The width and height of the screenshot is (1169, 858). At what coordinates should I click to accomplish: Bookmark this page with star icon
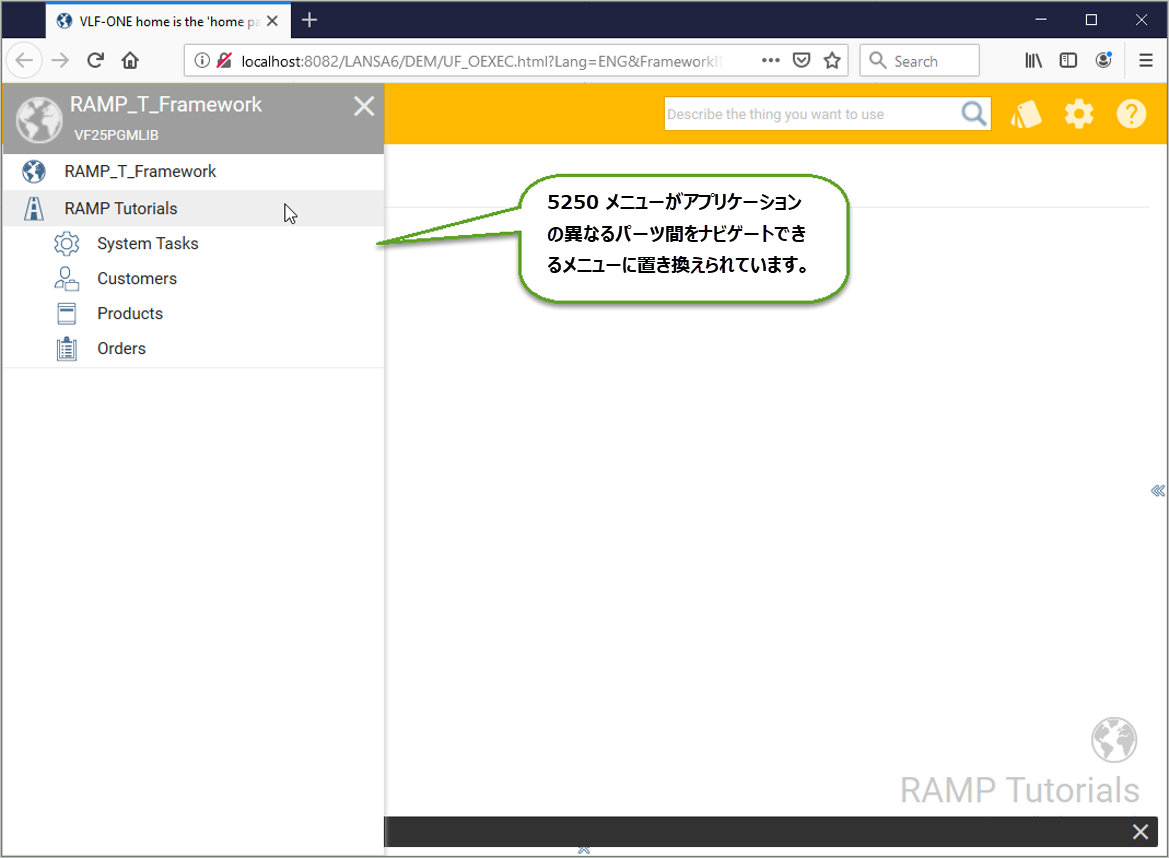832,60
